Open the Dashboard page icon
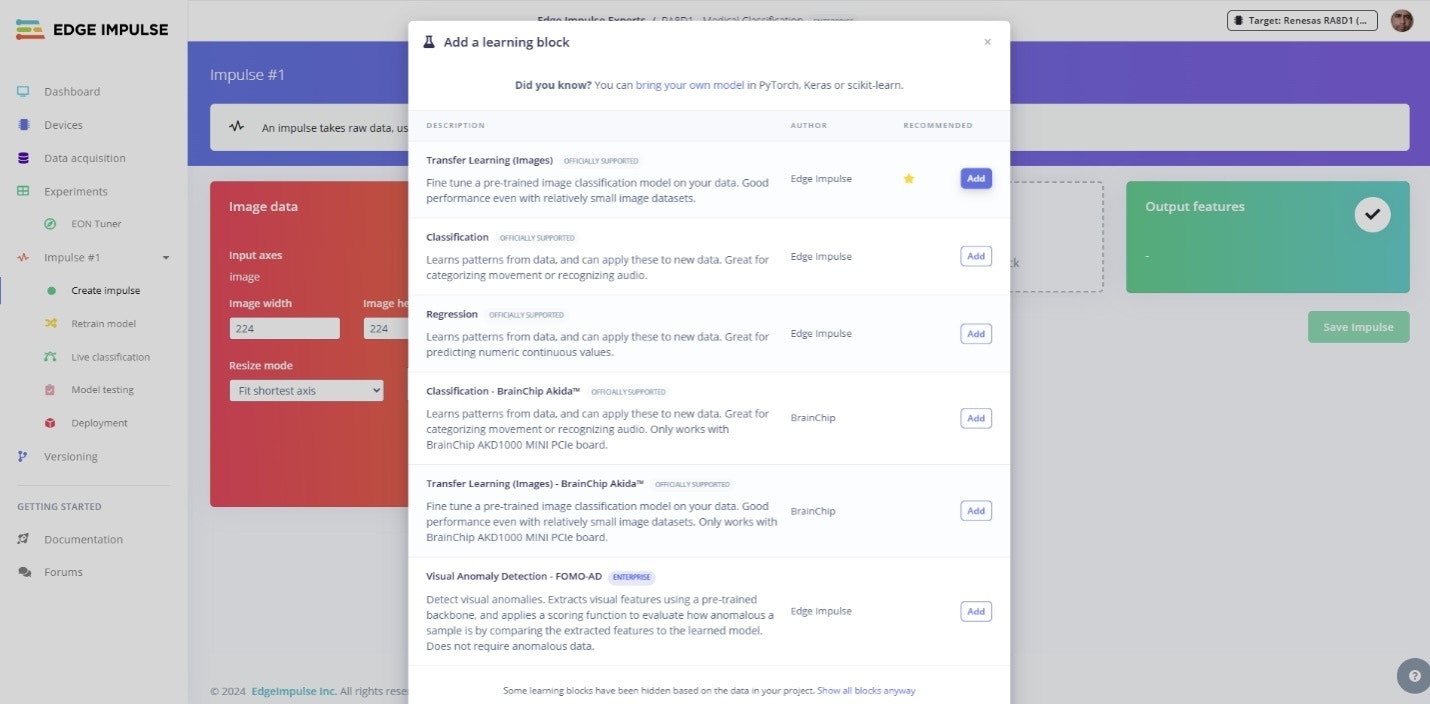Image resolution: width=1430 pixels, height=704 pixels. pyautogui.click(x=23, y=91)
